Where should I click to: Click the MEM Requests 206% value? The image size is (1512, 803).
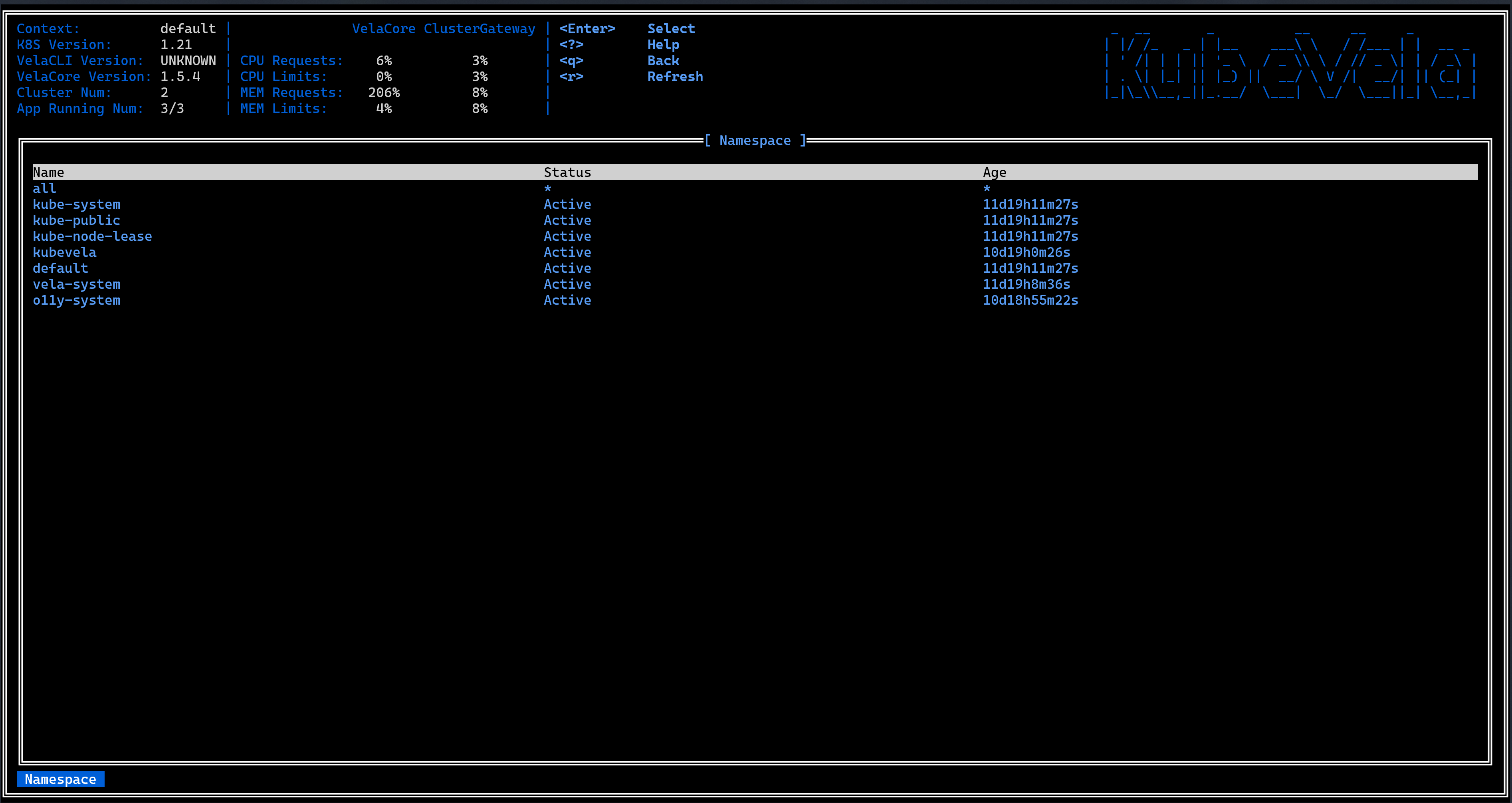coord(384,92)
